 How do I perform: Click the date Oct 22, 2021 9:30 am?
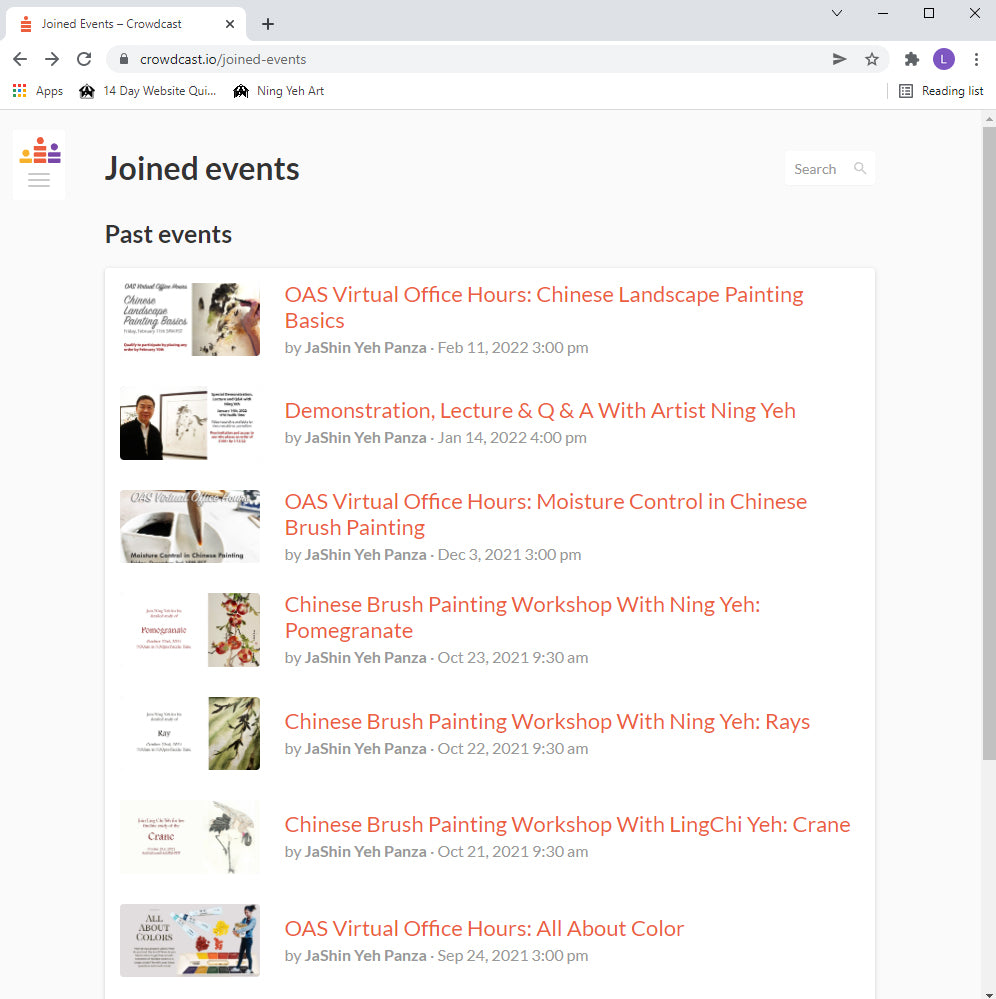(513, 749)
